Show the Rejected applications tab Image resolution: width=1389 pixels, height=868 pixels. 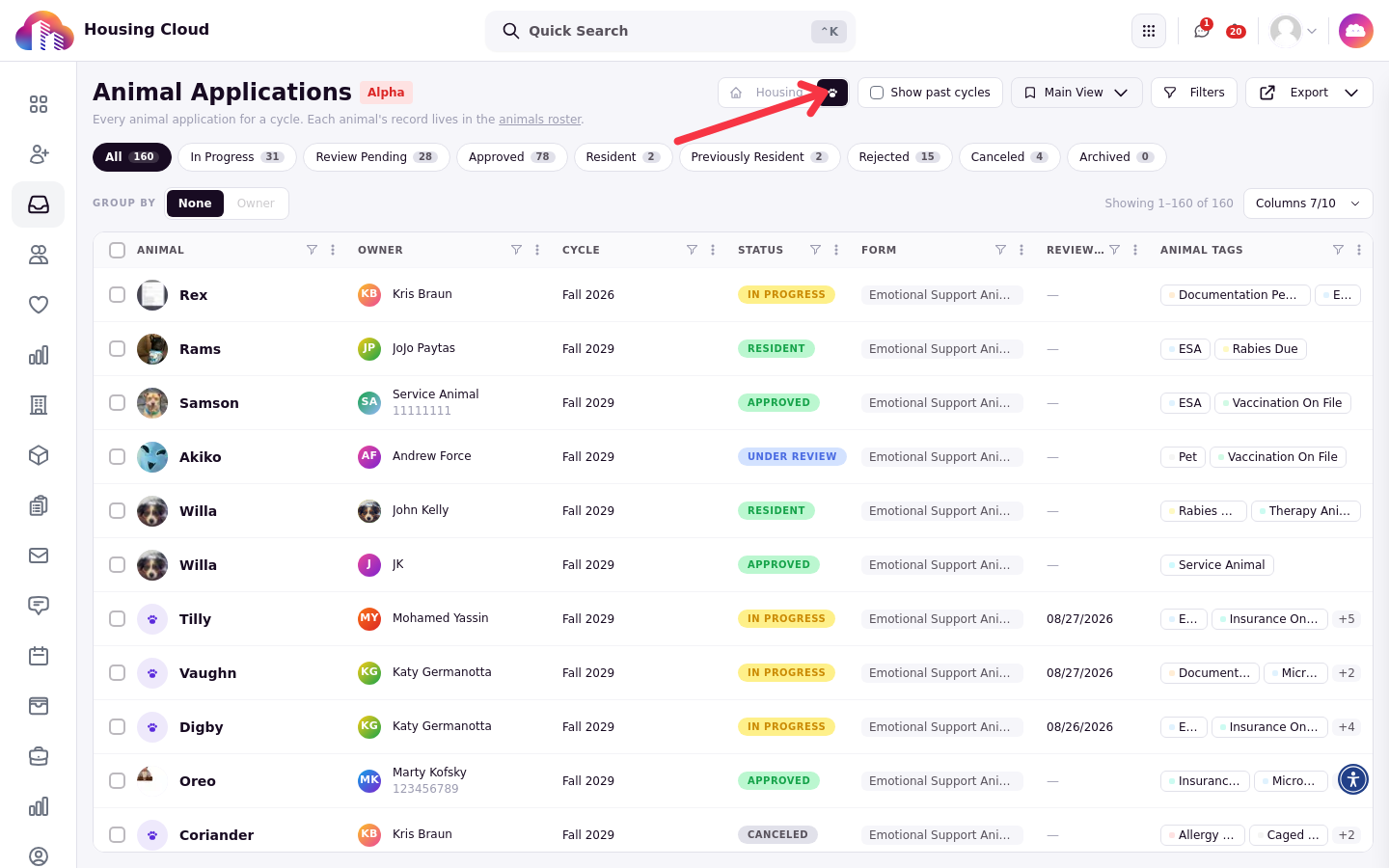pyautogui.click(x=900, y=157)
